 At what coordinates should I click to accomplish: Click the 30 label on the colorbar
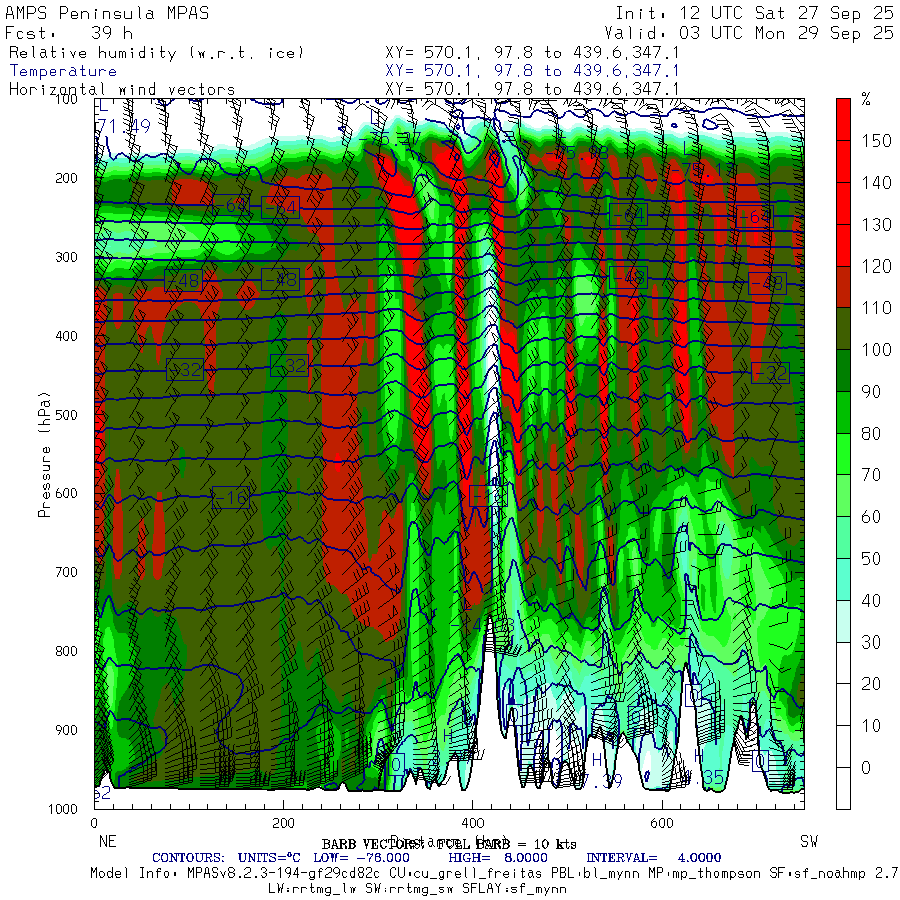[871, 642]
